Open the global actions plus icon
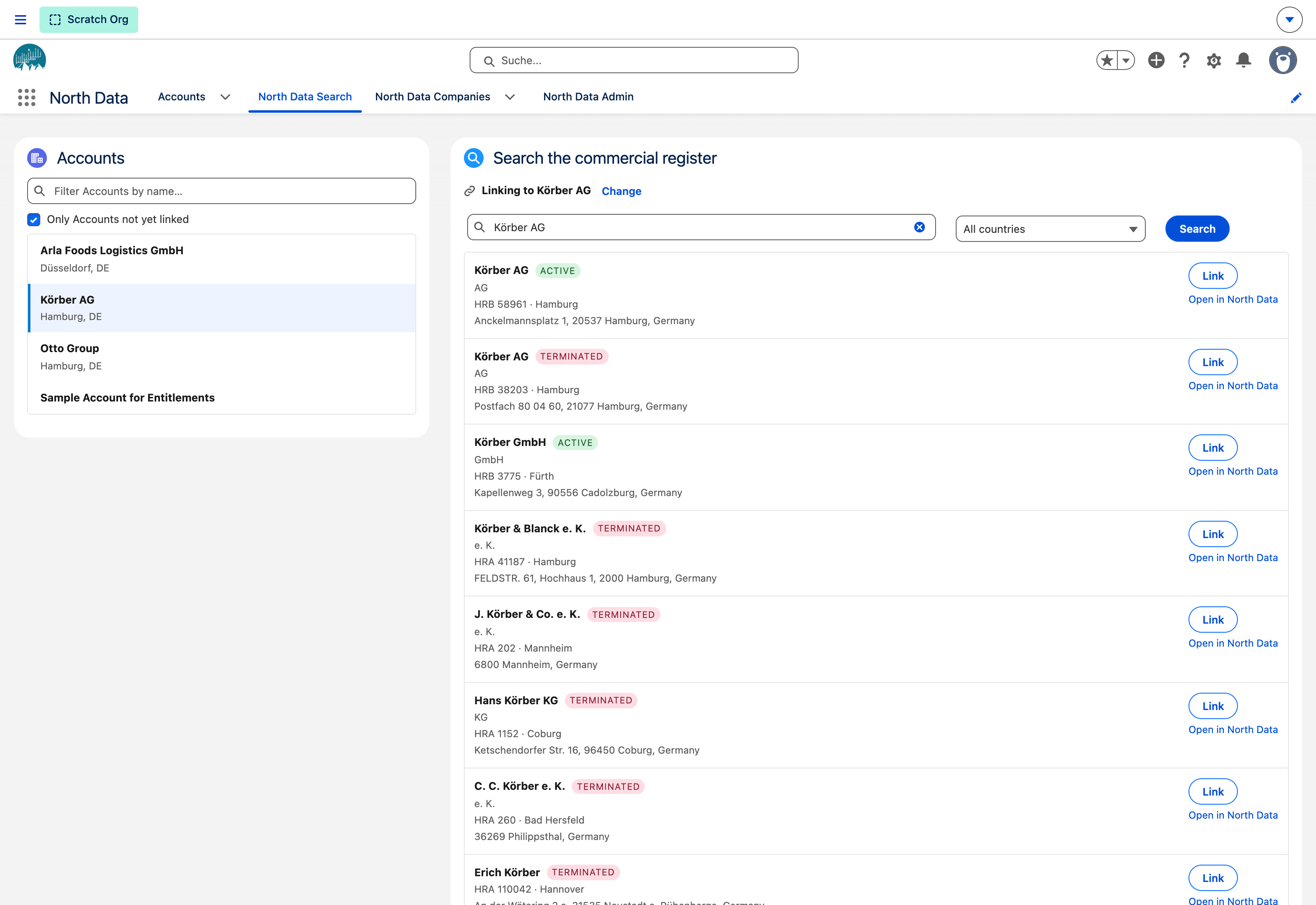This screenshot has height=905, width=1316. [1156, 60]
